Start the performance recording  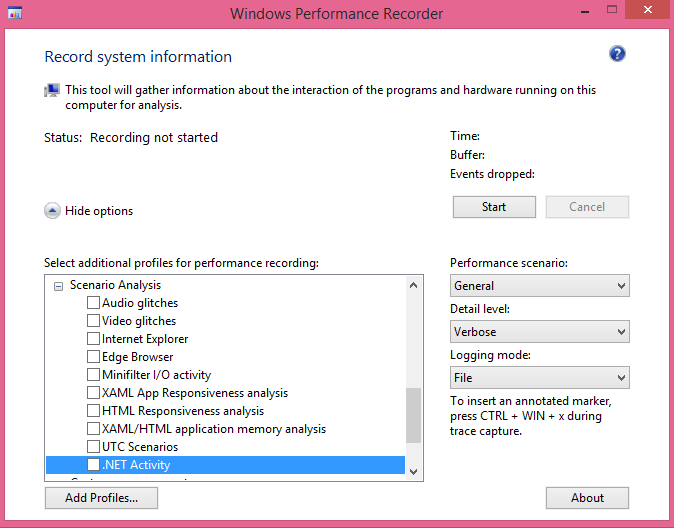pos(494,207)
